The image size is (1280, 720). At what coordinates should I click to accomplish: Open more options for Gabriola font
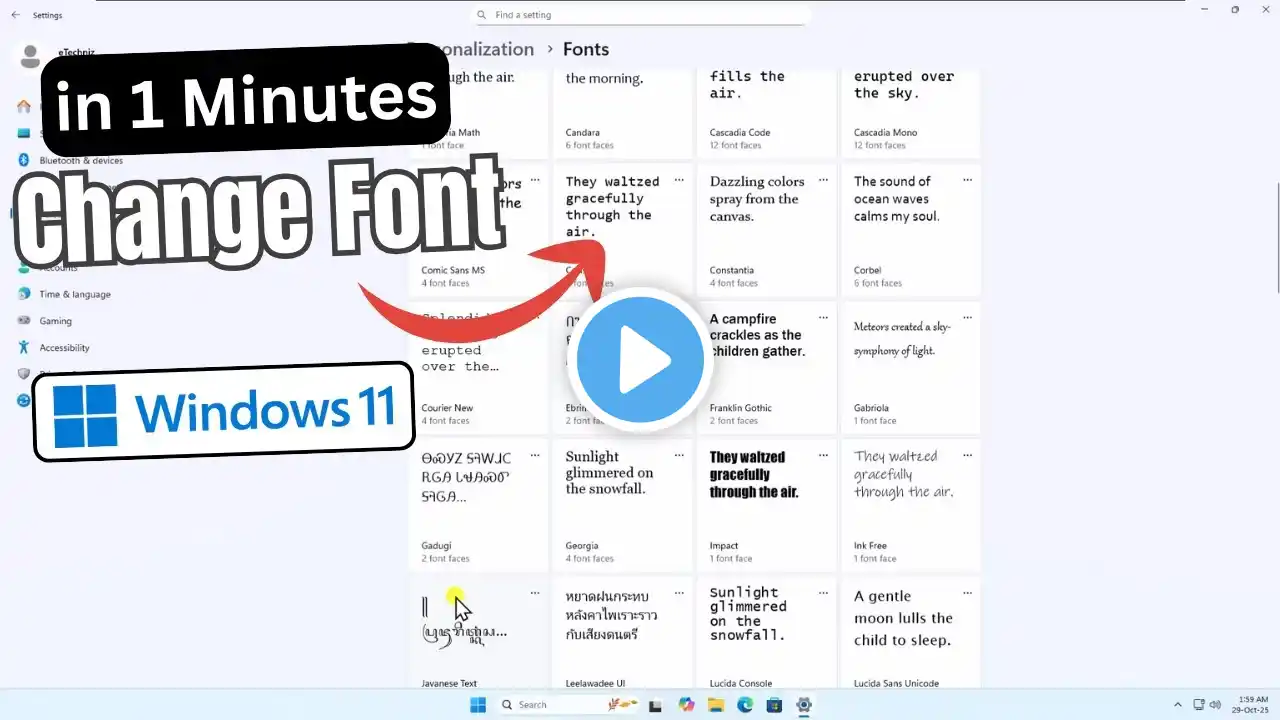click(967, 318)
